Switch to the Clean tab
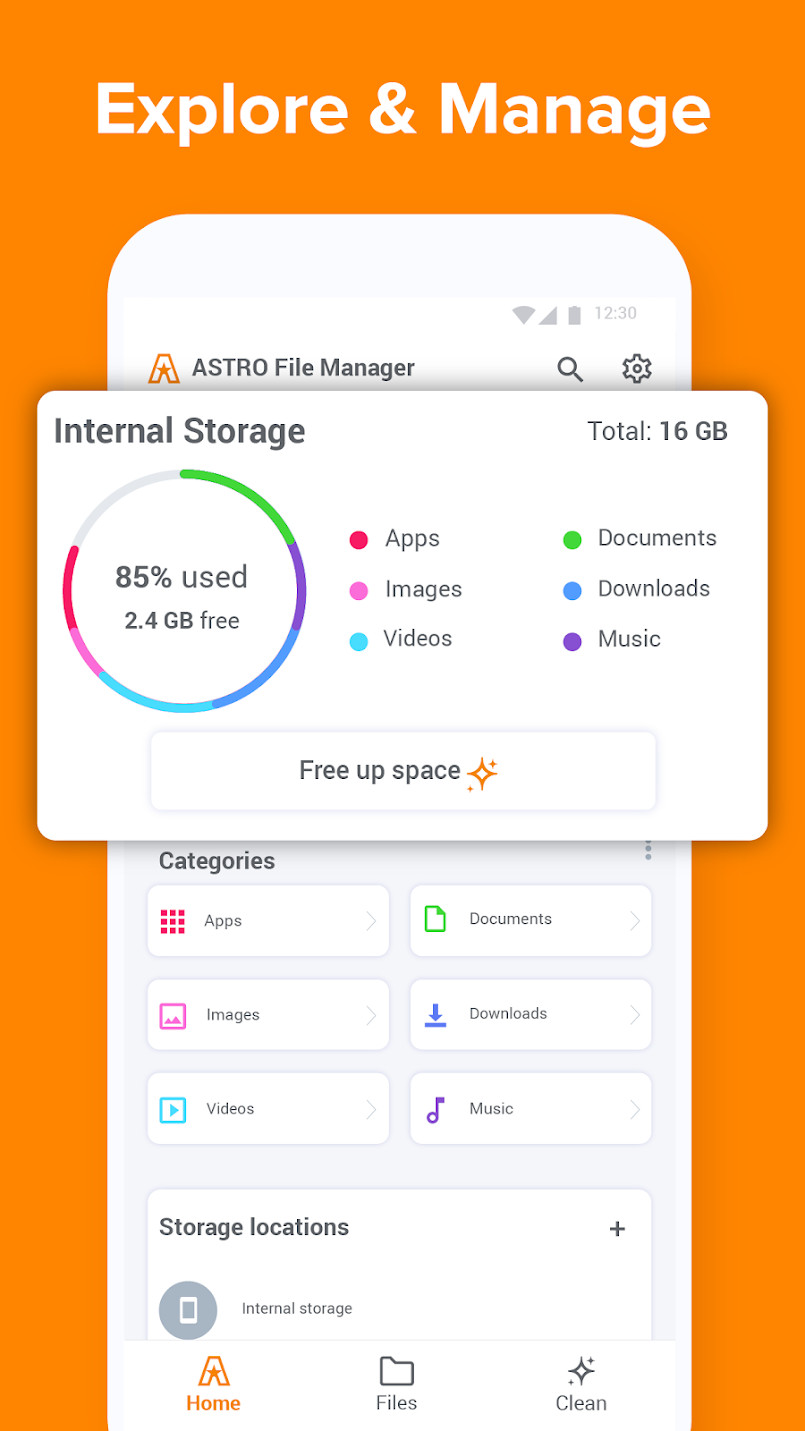 coord(581,1383)
